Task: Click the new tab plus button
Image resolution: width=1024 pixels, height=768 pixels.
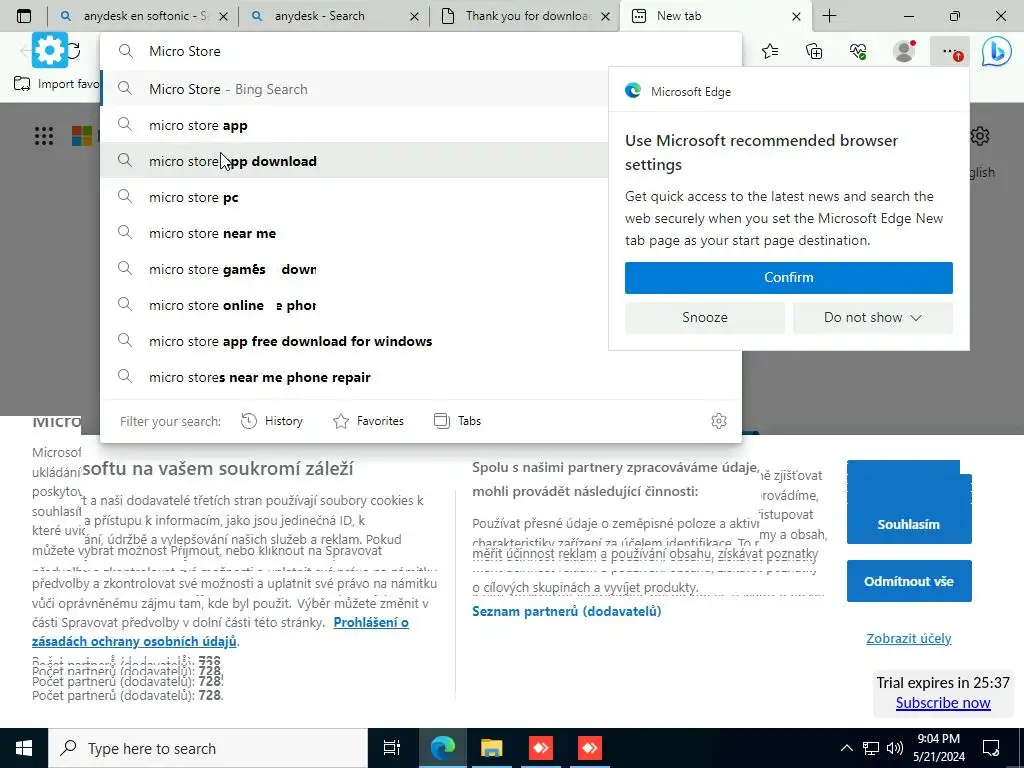Action: coord(829,16)
